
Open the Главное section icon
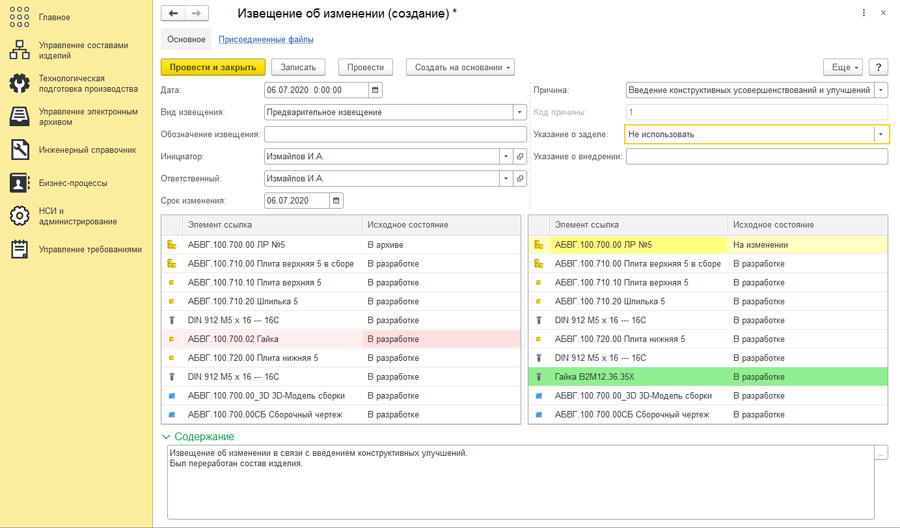(x=19, y=17)
